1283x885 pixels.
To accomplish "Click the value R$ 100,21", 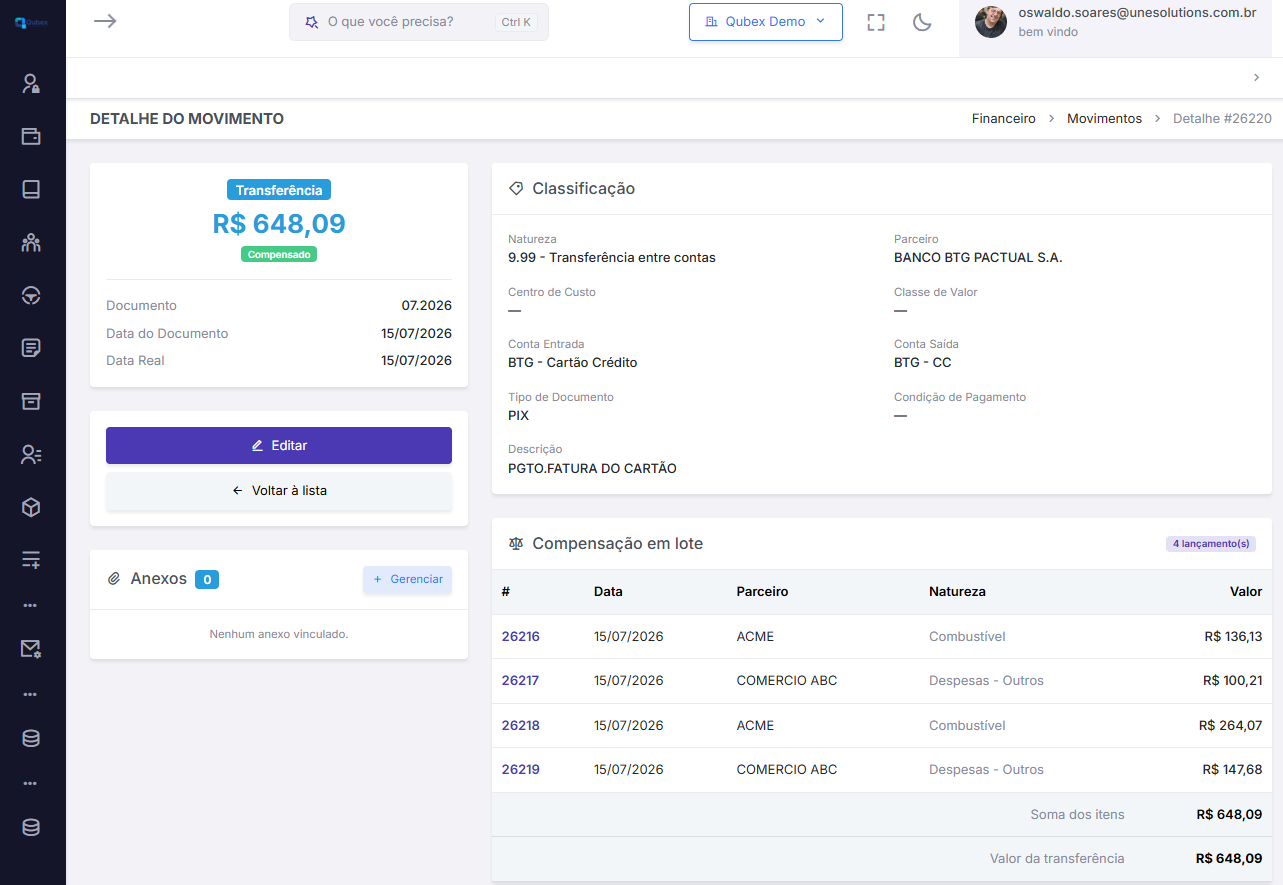I will pos(1232,680).
